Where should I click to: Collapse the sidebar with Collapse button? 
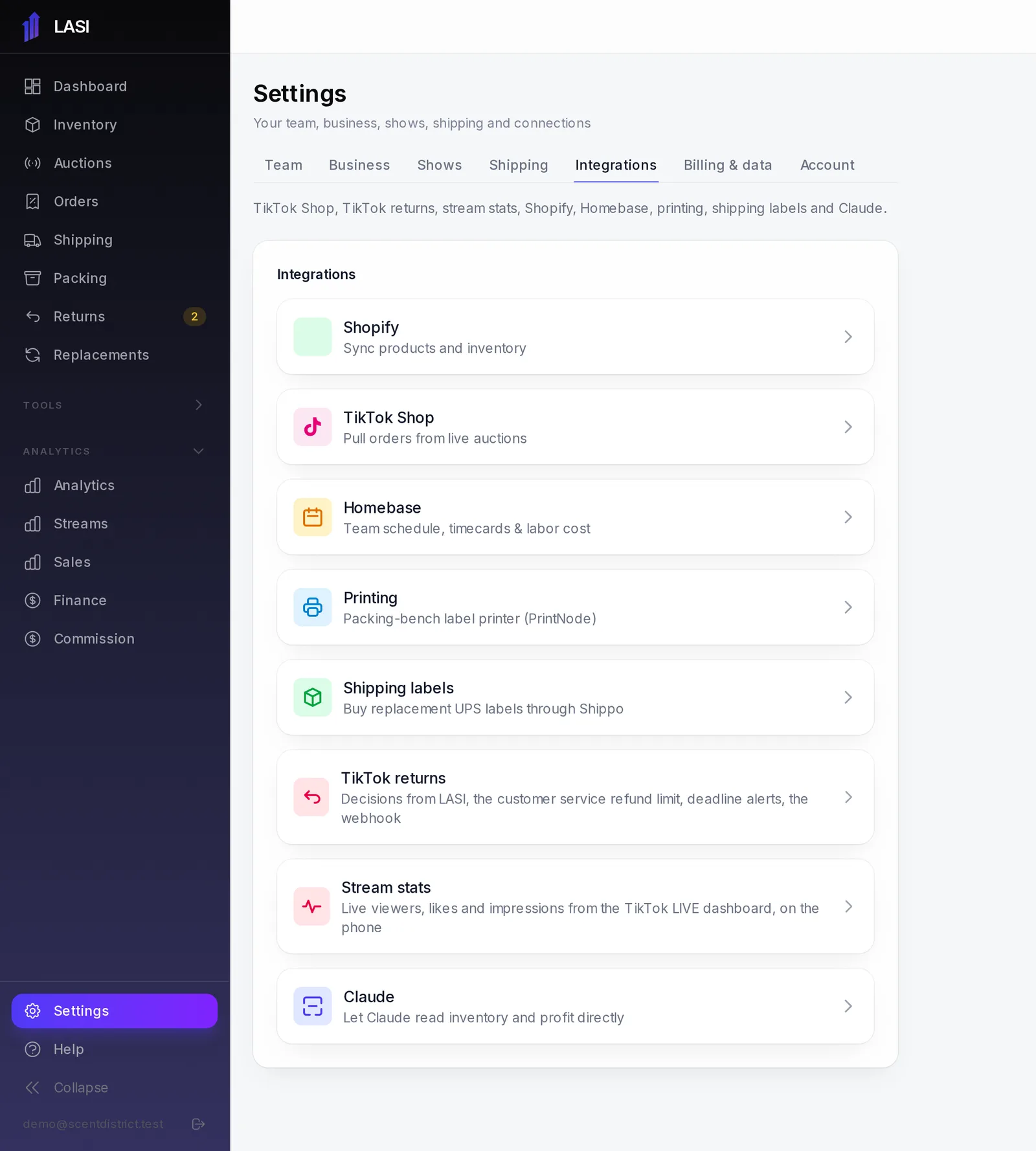coord(115,1088)
